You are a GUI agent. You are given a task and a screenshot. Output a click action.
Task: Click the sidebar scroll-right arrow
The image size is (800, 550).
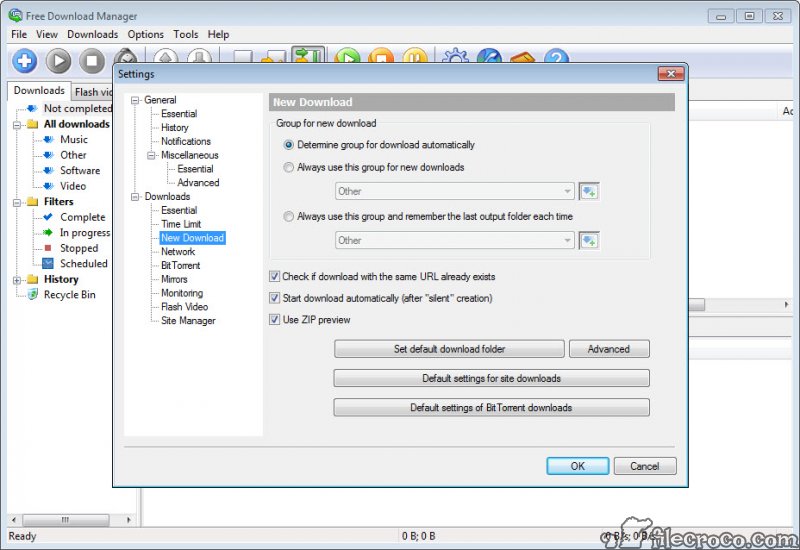pyautogui.click(x=128, y=520)
